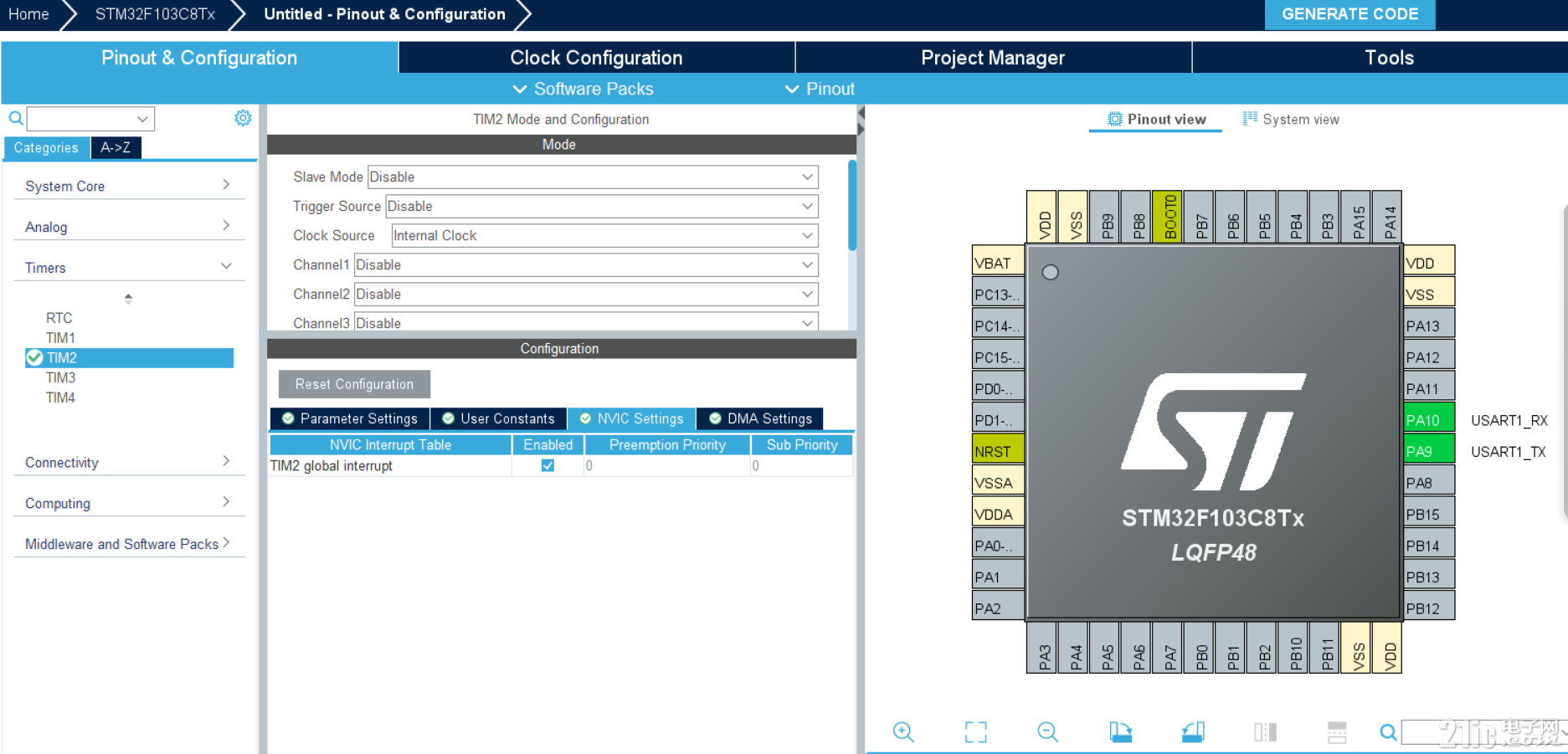Click the zoom out icon below pinout
Viewport: 1568px width, 754px height.
[1047, 732]
